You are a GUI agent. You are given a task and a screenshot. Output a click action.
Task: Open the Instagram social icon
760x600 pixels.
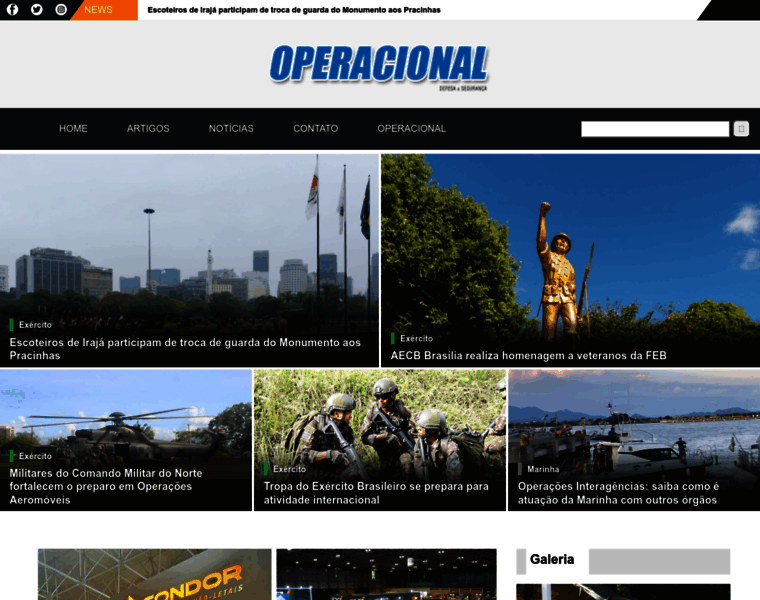point(61,10)
